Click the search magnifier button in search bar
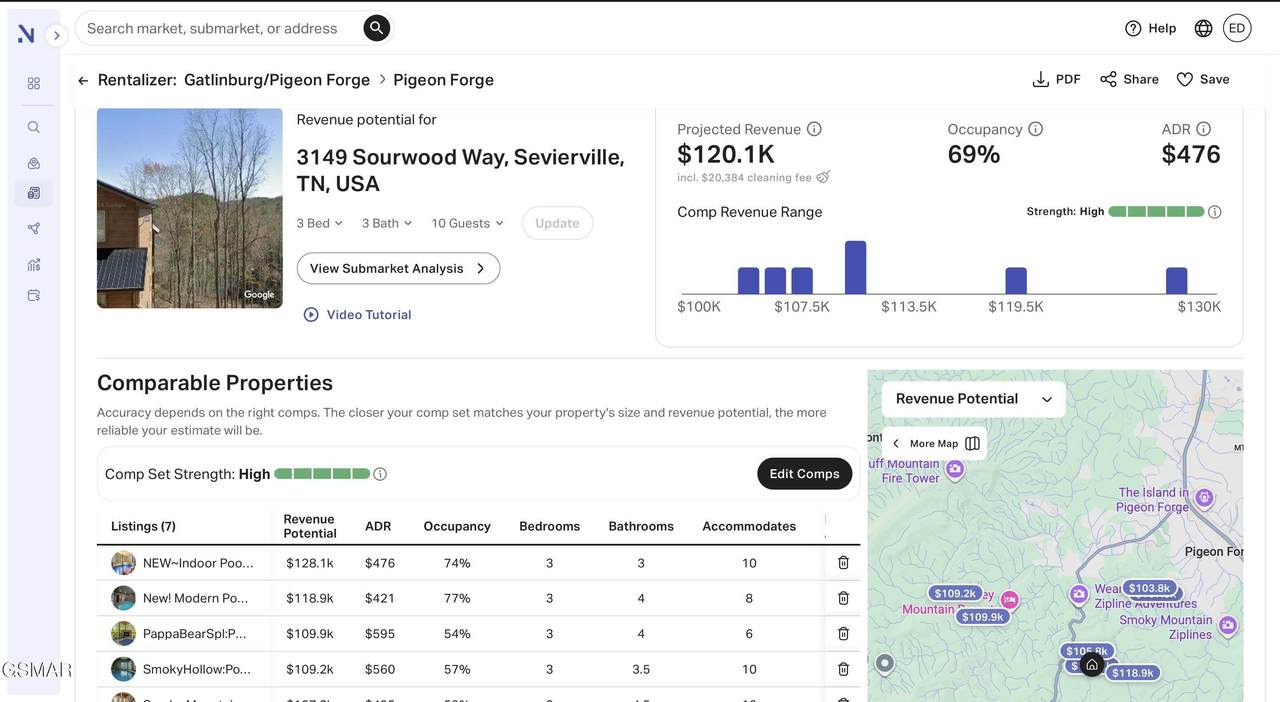This screenshot has height=702, width=1280. [376, 28]
